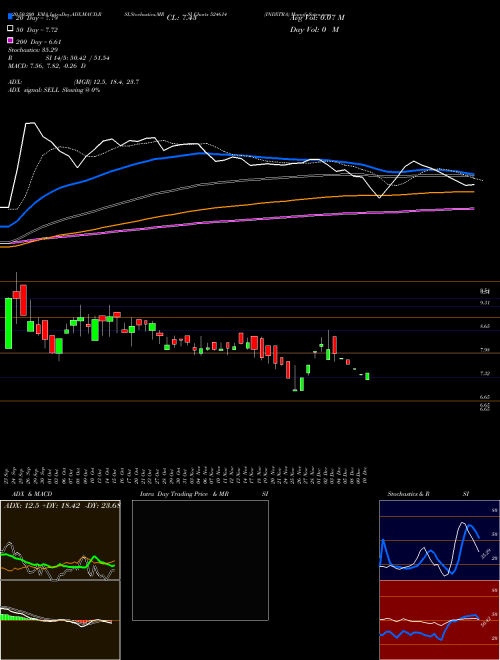Click the 'ADX signal: SELL Slowing' text
The width and height of the screenshot is (500, 660).
coord(45,90)
